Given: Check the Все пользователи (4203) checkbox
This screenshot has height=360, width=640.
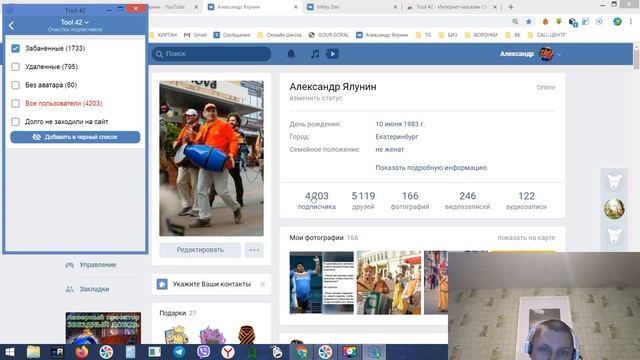Looking at the screenshot, I should click(x=16, y=103).
